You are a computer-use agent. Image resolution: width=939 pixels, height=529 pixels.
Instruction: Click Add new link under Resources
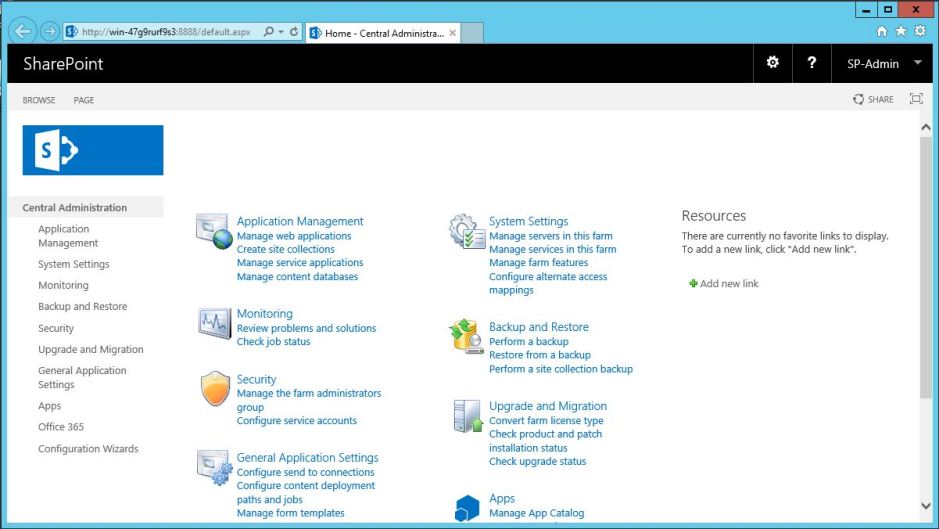pyautogui.click(x=728, y=284)
